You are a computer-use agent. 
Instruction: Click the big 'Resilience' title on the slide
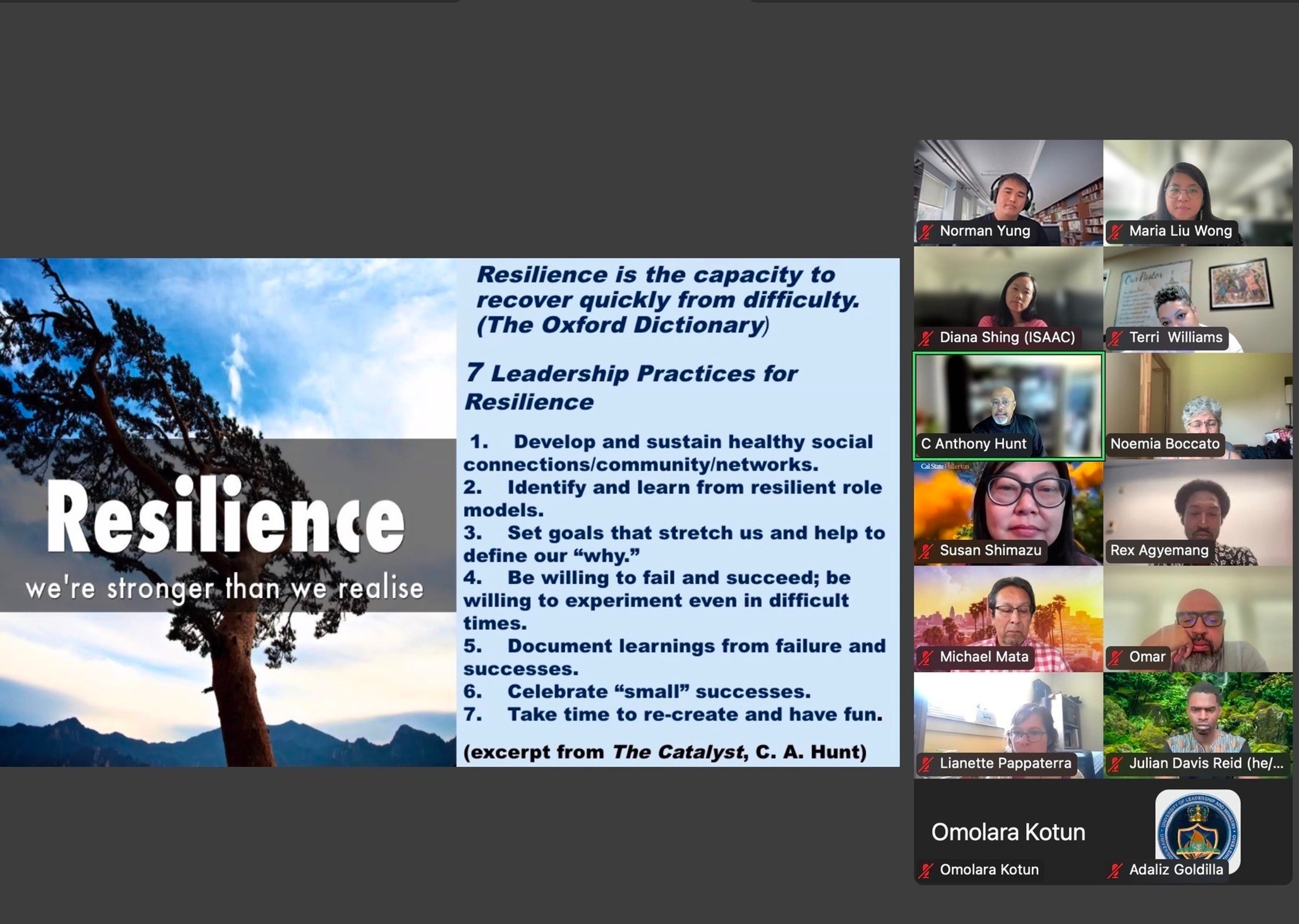225,515
